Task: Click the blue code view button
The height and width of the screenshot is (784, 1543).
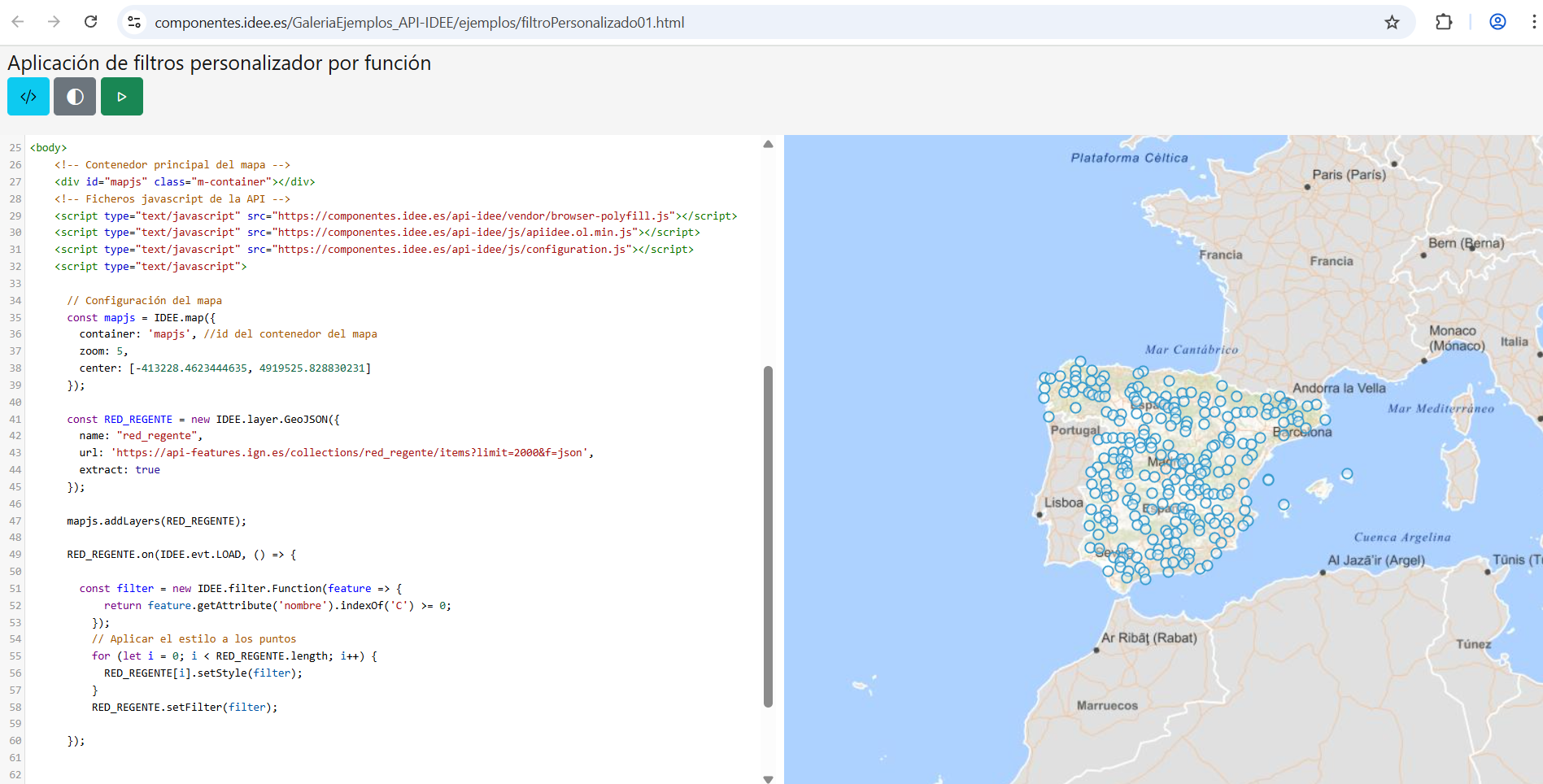Action: click(x=28, y=97)
